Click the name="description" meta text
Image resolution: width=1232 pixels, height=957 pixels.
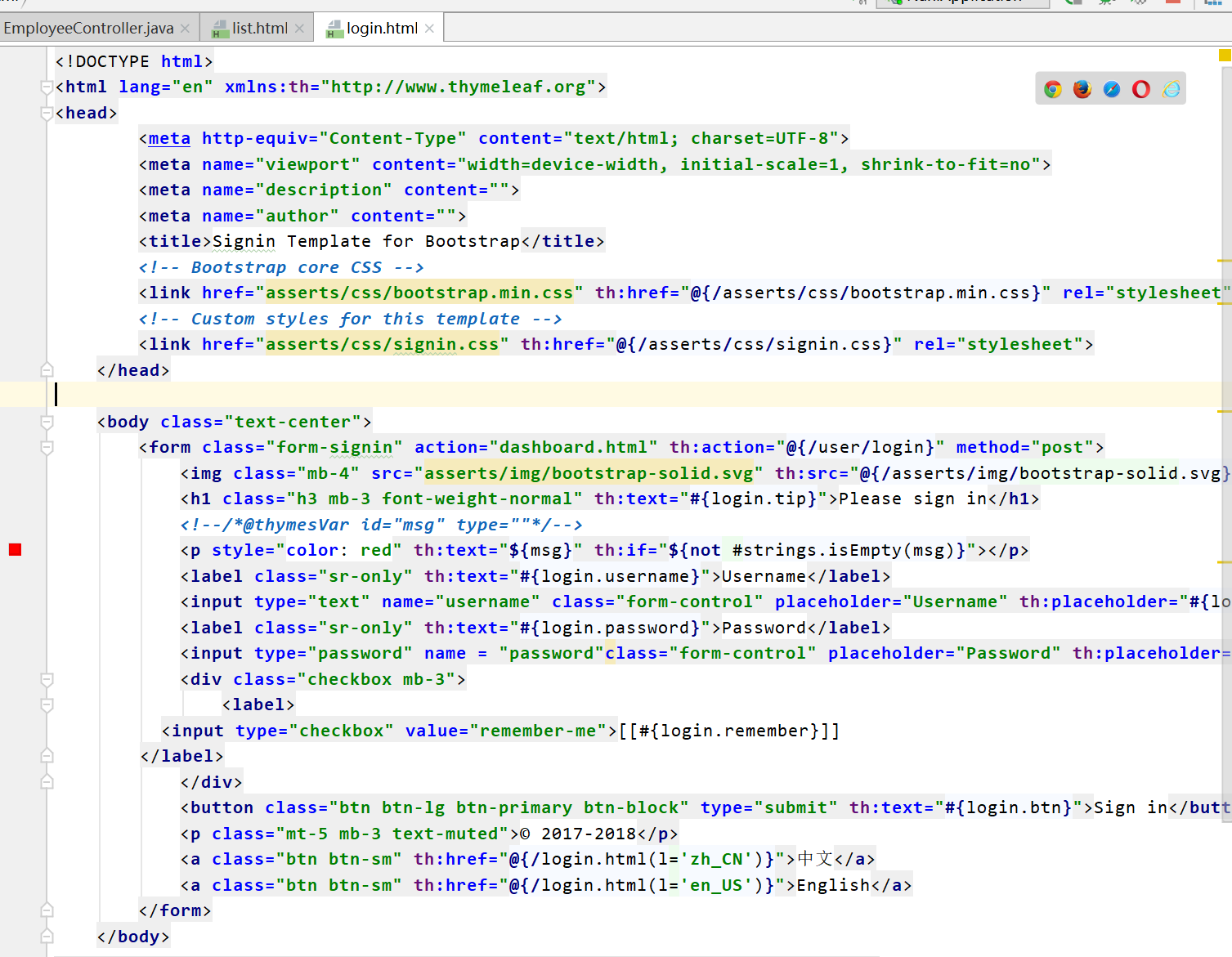coord(297,190)
